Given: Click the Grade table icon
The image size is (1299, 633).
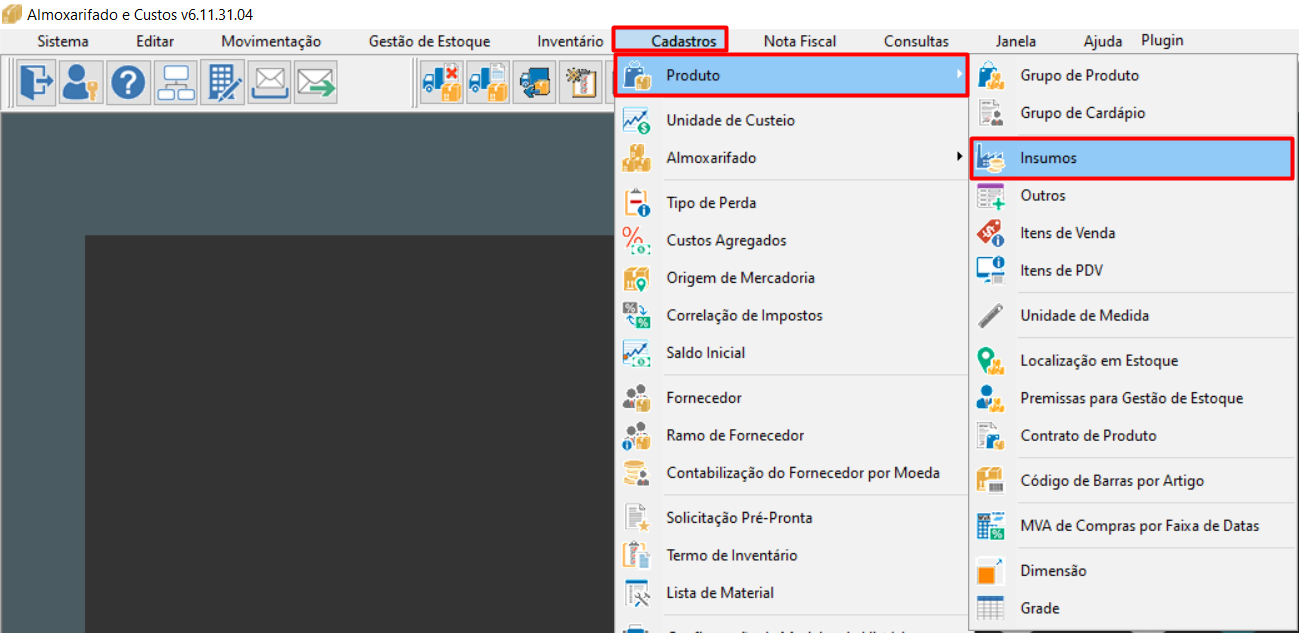Looking at the screenshot, I should pos(991,608).
